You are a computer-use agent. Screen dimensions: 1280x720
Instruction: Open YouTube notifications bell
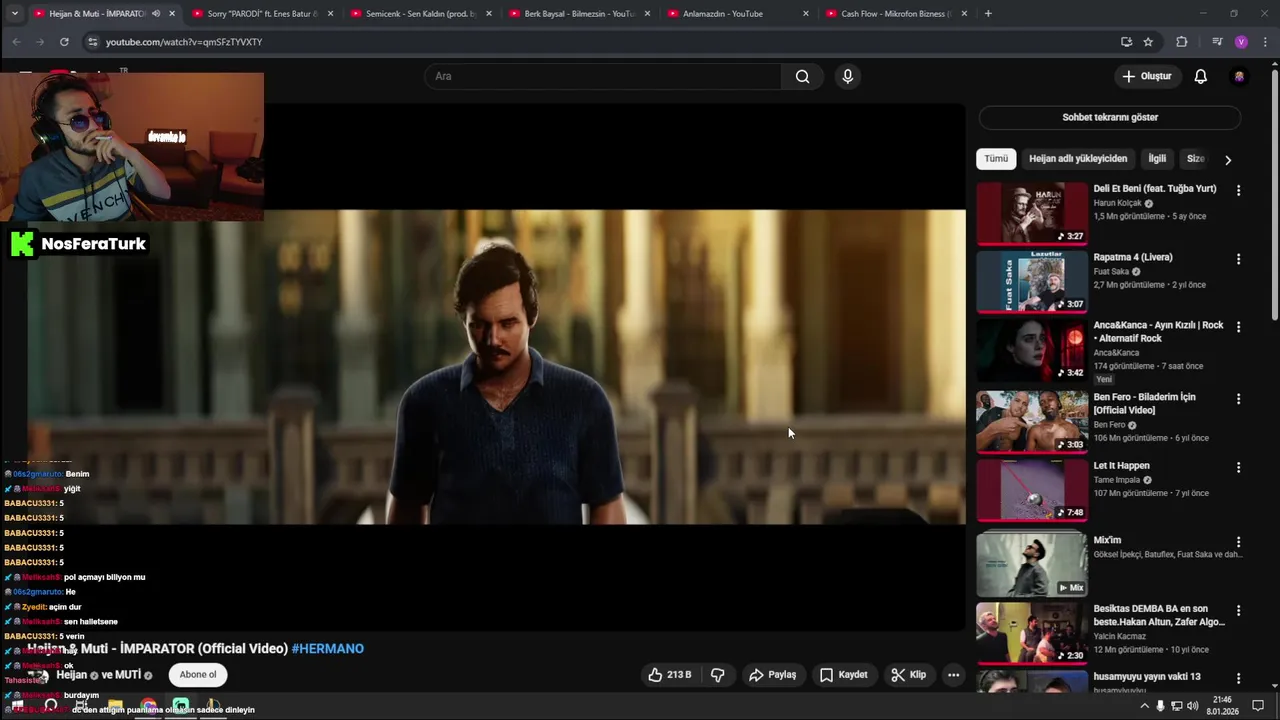1200,76
